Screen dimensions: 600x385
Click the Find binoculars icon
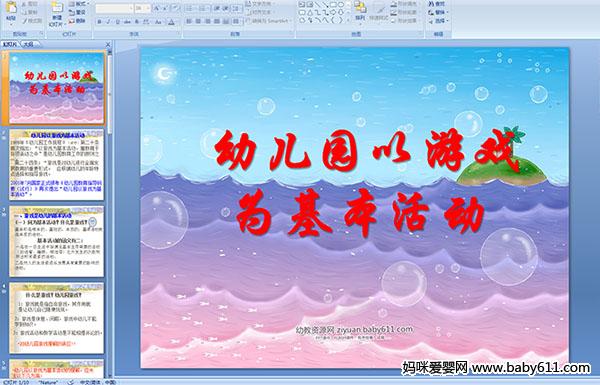(432, 3)
